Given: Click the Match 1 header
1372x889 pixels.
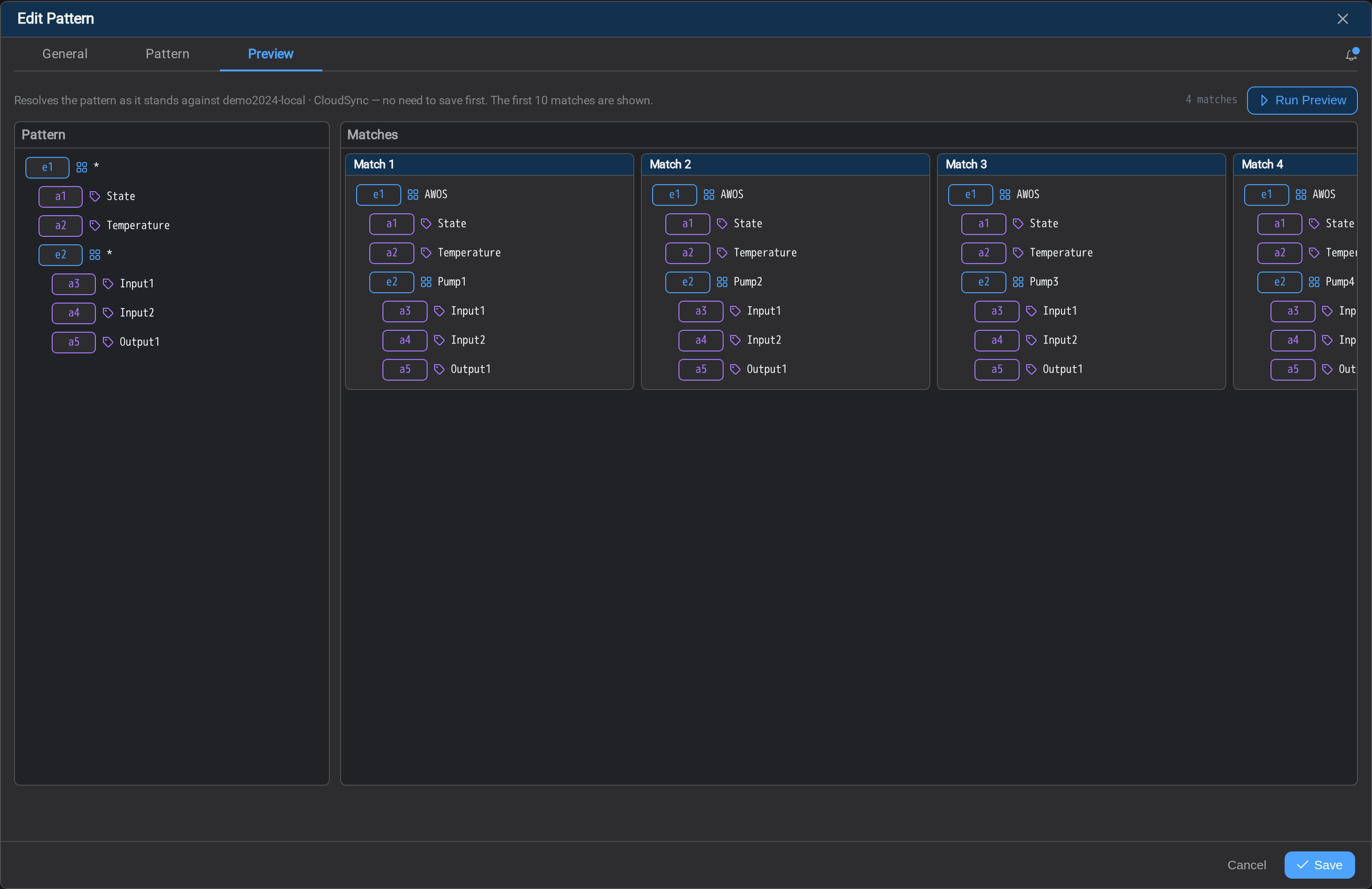Looking at the screenshot, I should click(x=490, y=164).
